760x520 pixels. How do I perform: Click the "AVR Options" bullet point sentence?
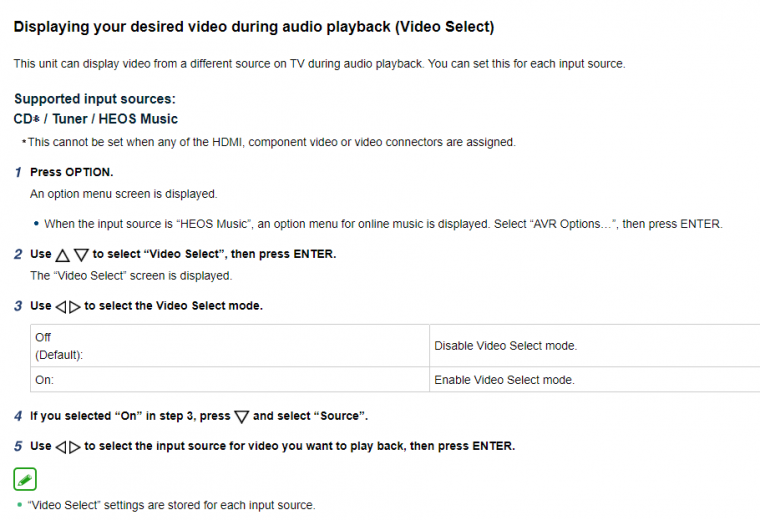pos(382,224)
